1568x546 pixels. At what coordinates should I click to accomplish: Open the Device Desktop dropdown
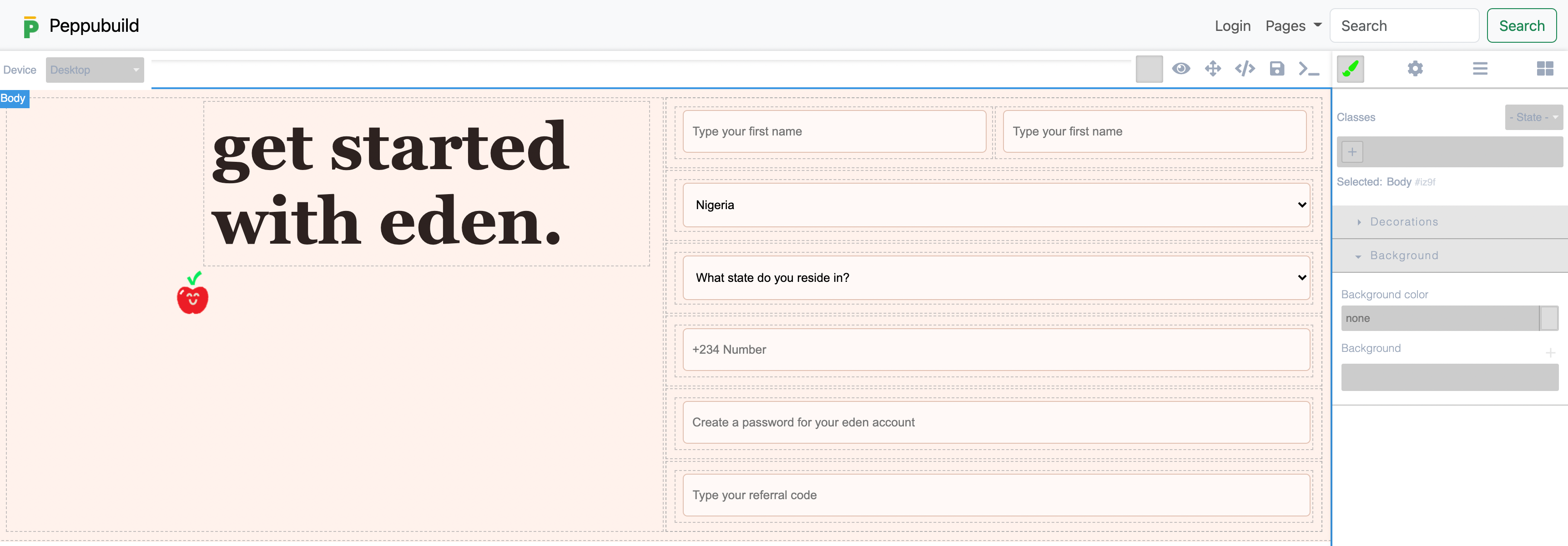(95, 70)
